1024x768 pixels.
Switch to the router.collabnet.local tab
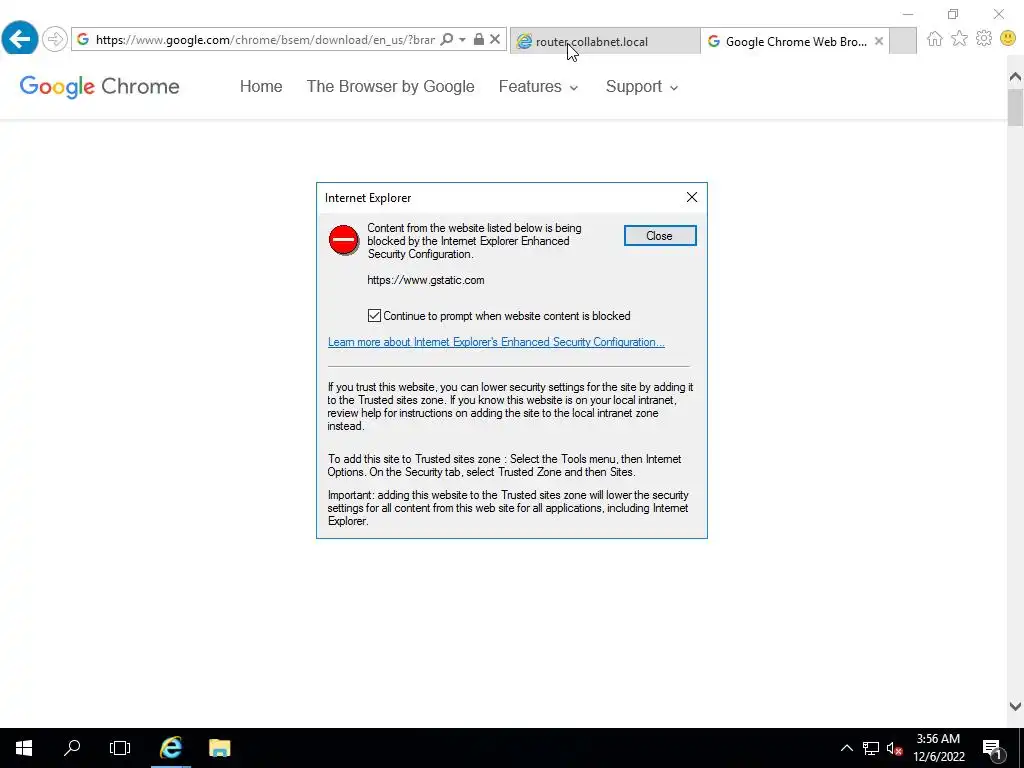tap(605, 41)
